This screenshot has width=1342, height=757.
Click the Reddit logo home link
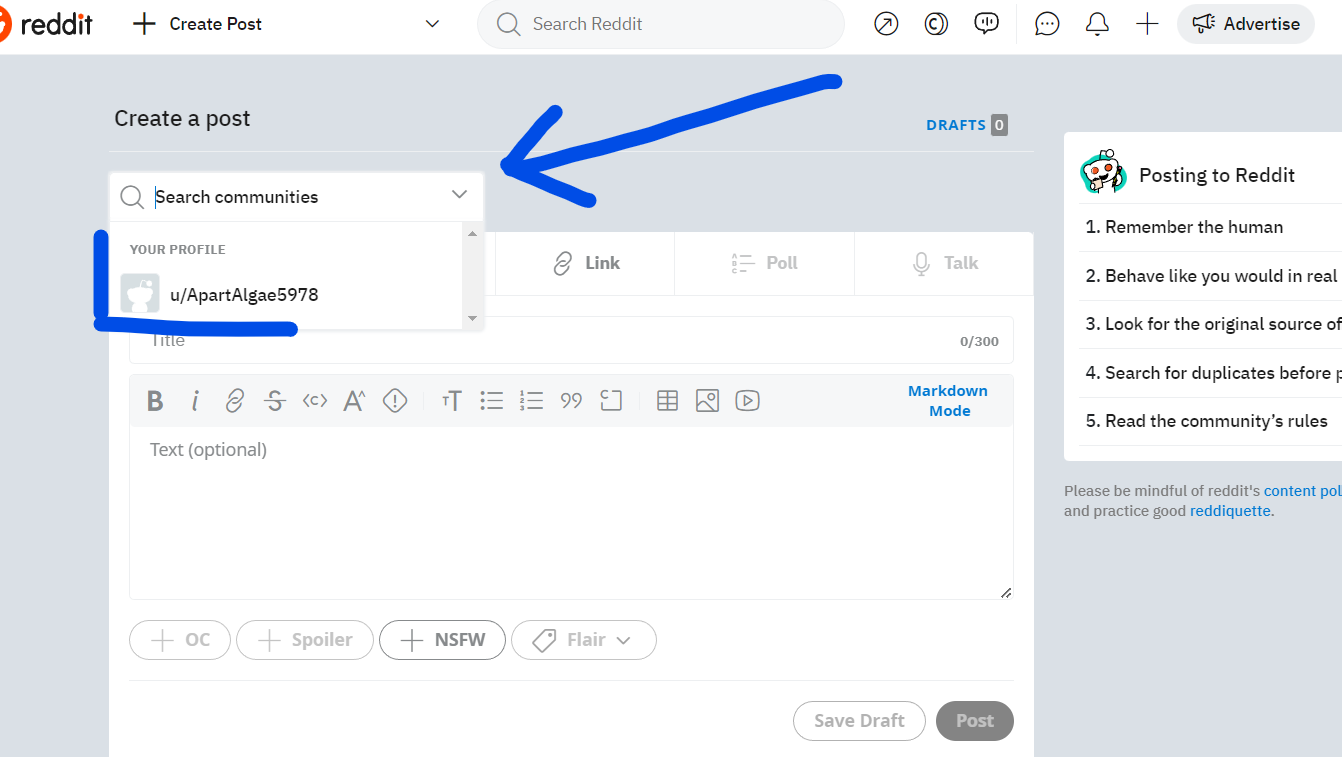tap(45, 24)
